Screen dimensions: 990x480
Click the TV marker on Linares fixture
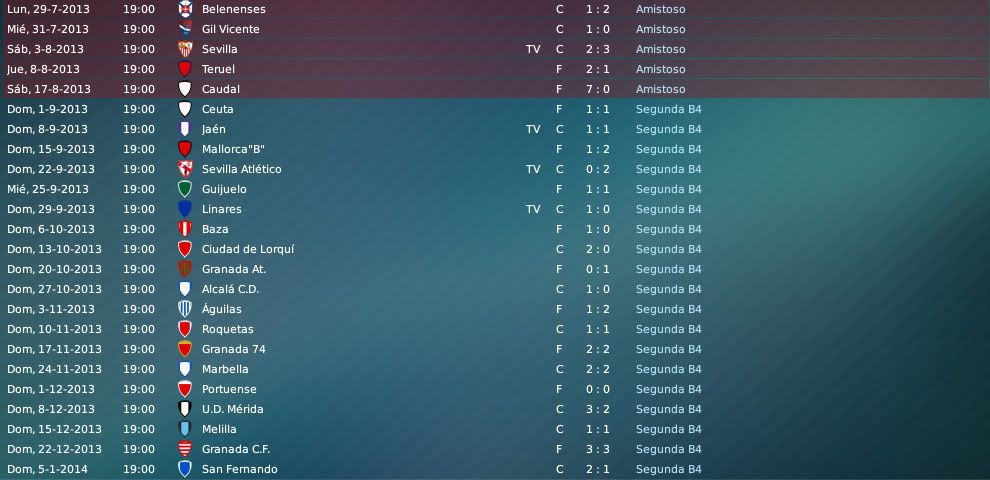[533, 209]
